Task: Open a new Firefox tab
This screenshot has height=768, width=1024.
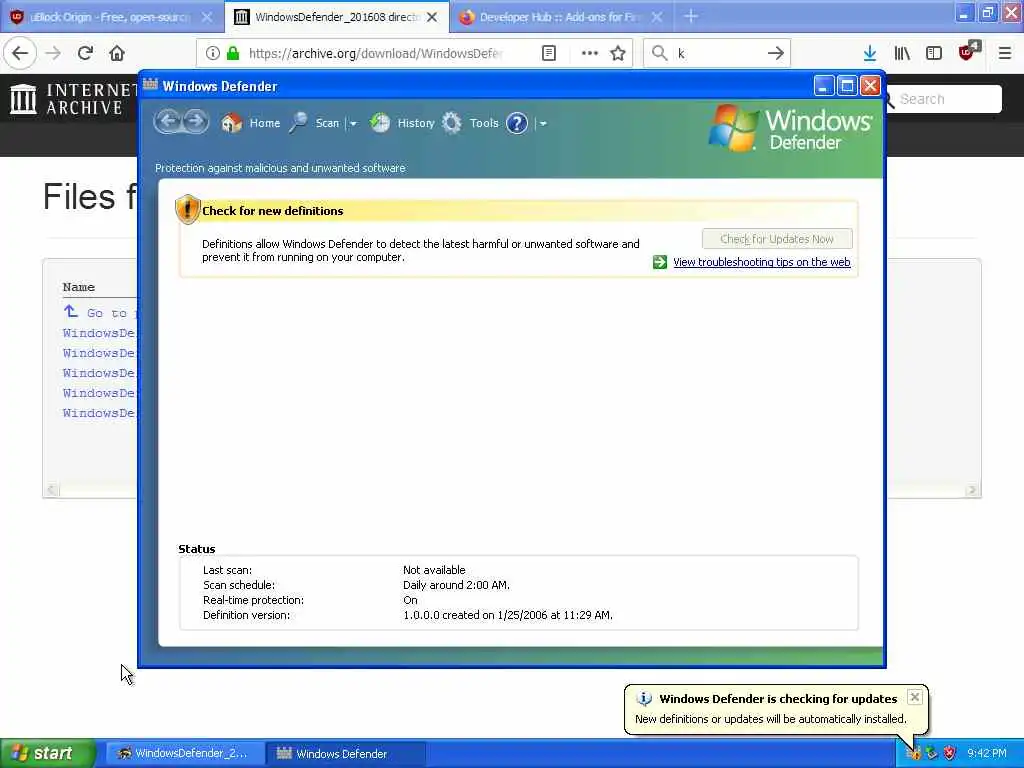Action: [x=691, y=16]
